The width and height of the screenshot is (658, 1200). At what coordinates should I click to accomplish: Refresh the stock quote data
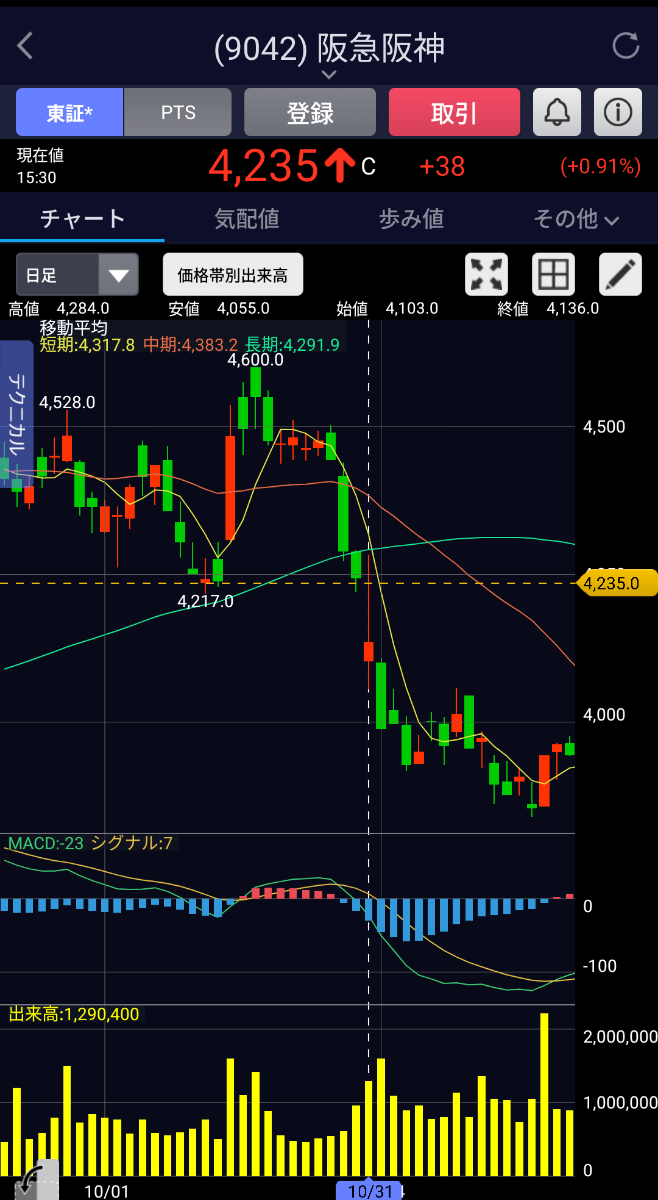[625, 46]
